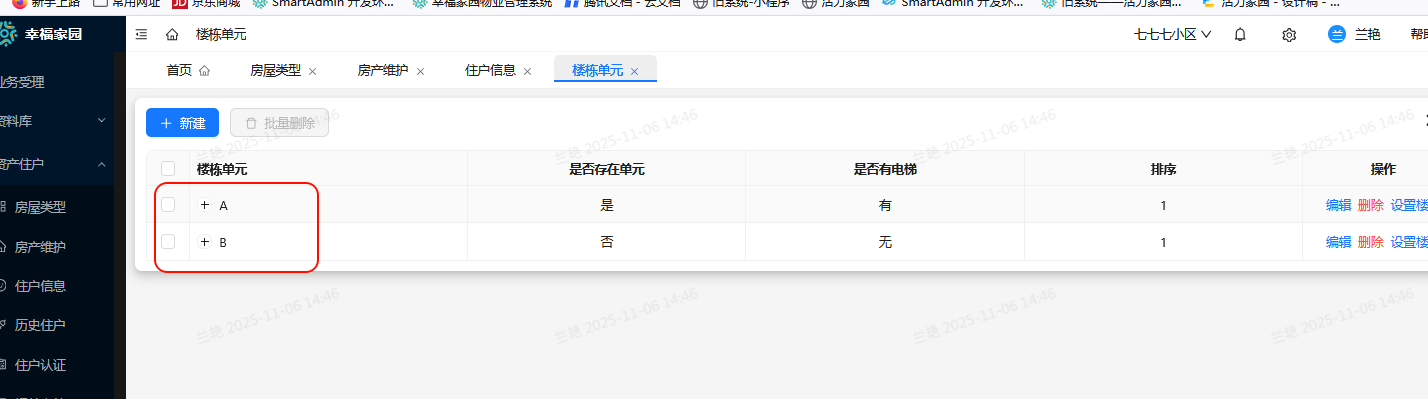The height and width of the screenshot is (399, 1428).
Task: Tick the checkbox for row B
Action: 168,242
